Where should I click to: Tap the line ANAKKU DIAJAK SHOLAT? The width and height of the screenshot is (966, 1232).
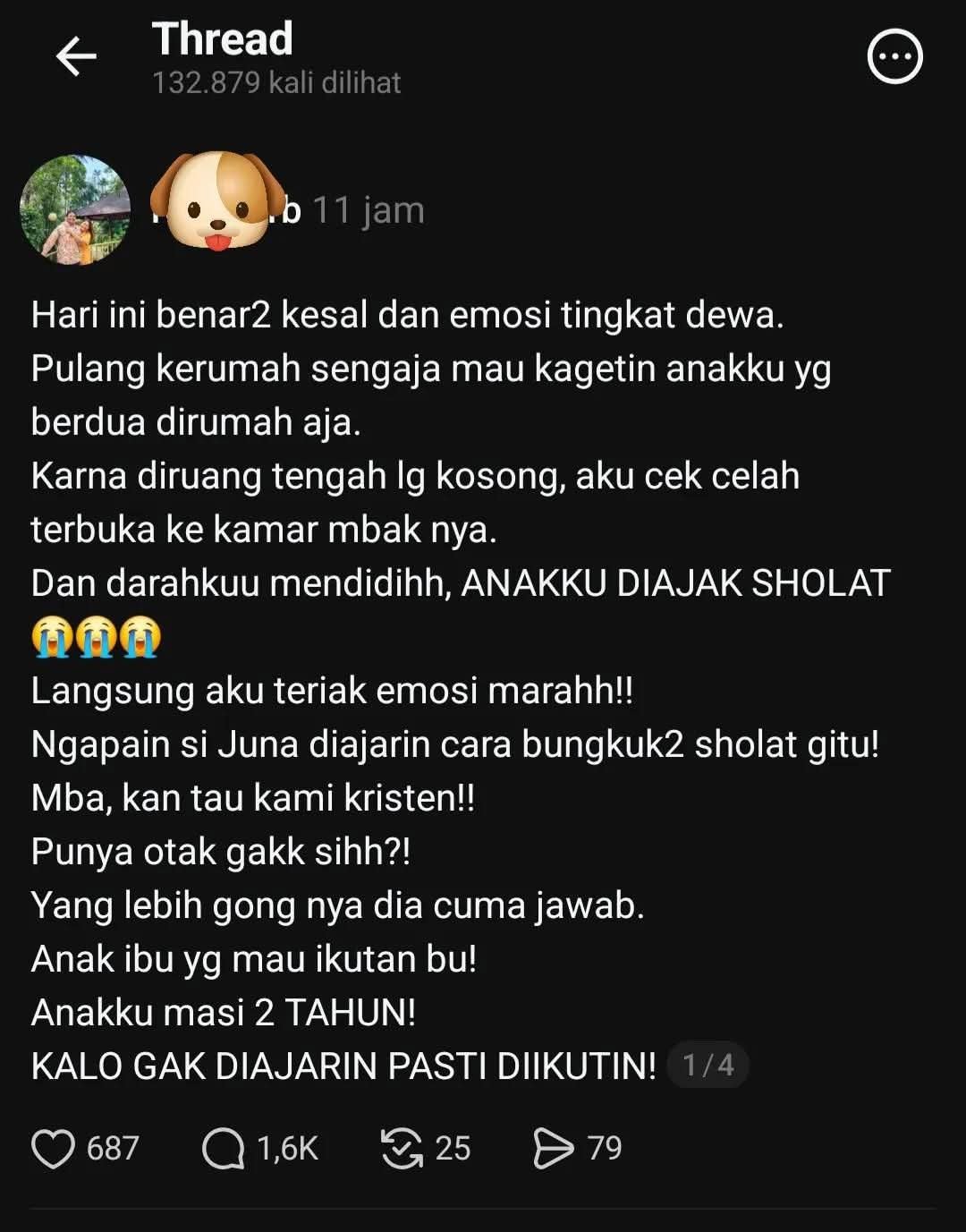(675, 583)
